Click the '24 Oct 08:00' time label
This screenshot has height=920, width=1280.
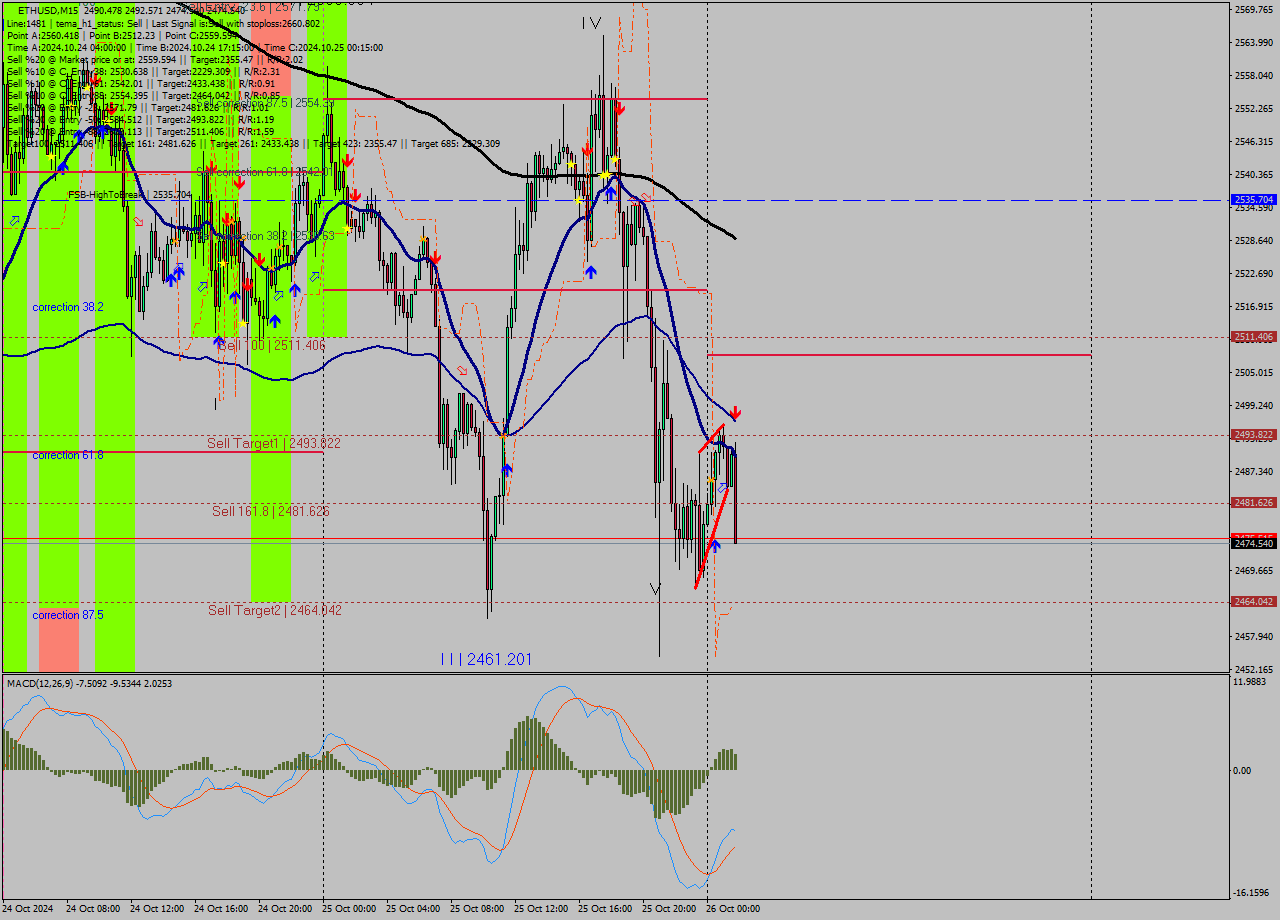coord(93,909)
